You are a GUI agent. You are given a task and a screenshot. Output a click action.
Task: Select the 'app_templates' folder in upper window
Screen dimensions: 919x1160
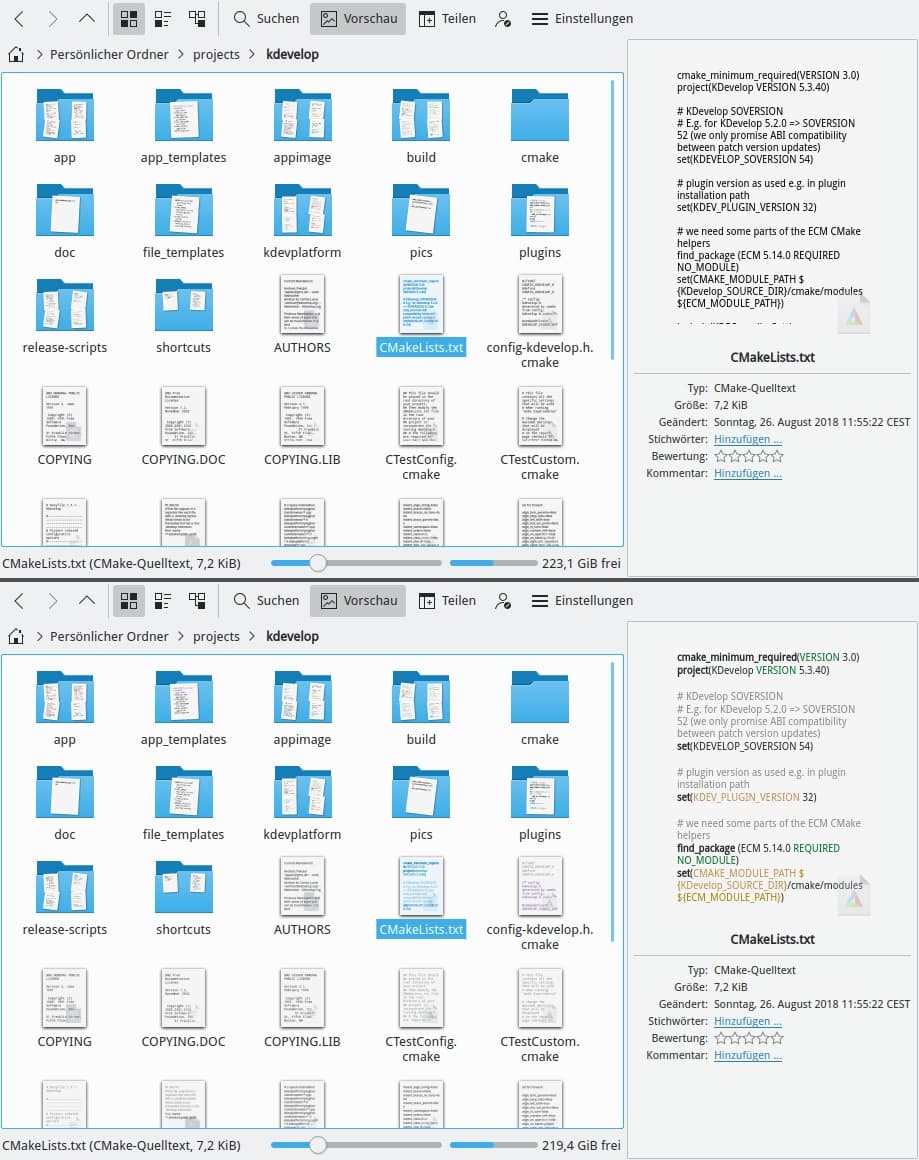184,126
